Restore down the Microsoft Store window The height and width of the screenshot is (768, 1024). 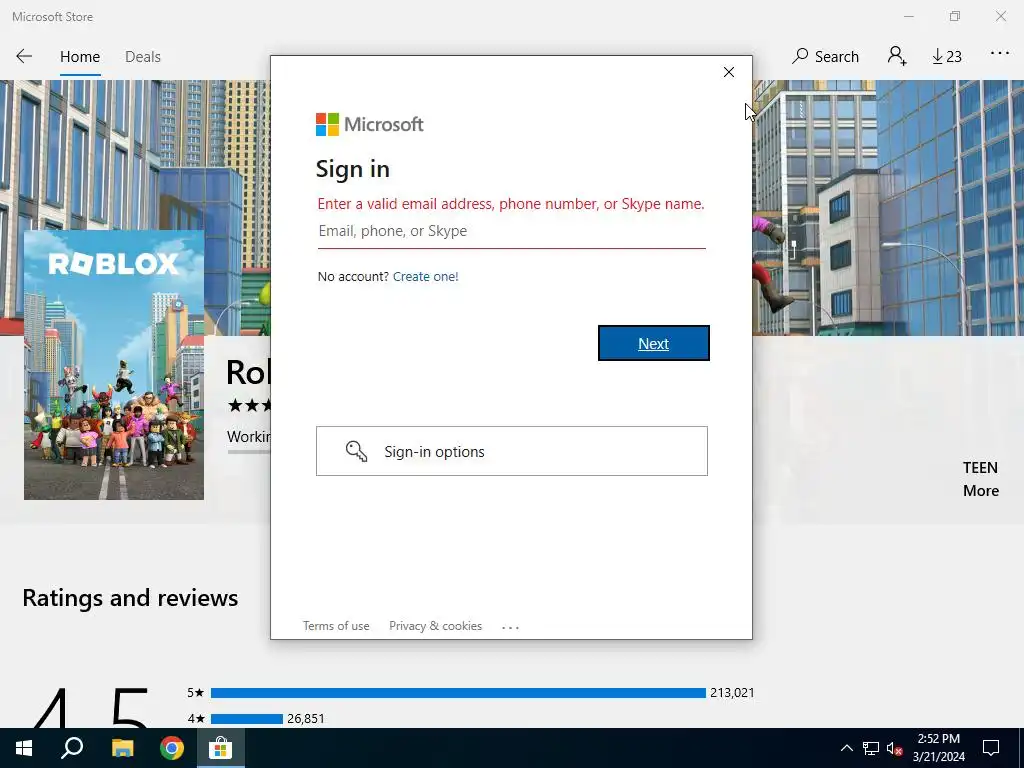pyautogui.click(x=955, y=16)
